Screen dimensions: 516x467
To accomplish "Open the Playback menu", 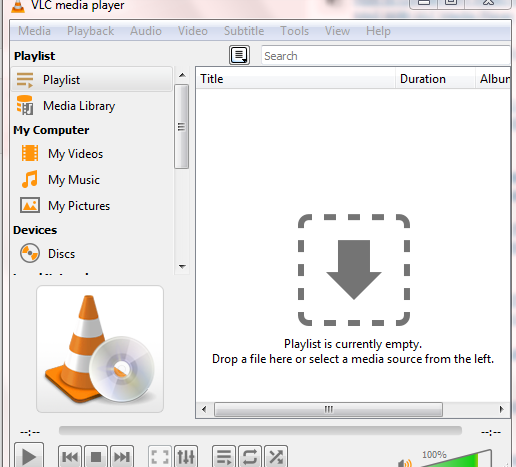I will tap(90, 31).
